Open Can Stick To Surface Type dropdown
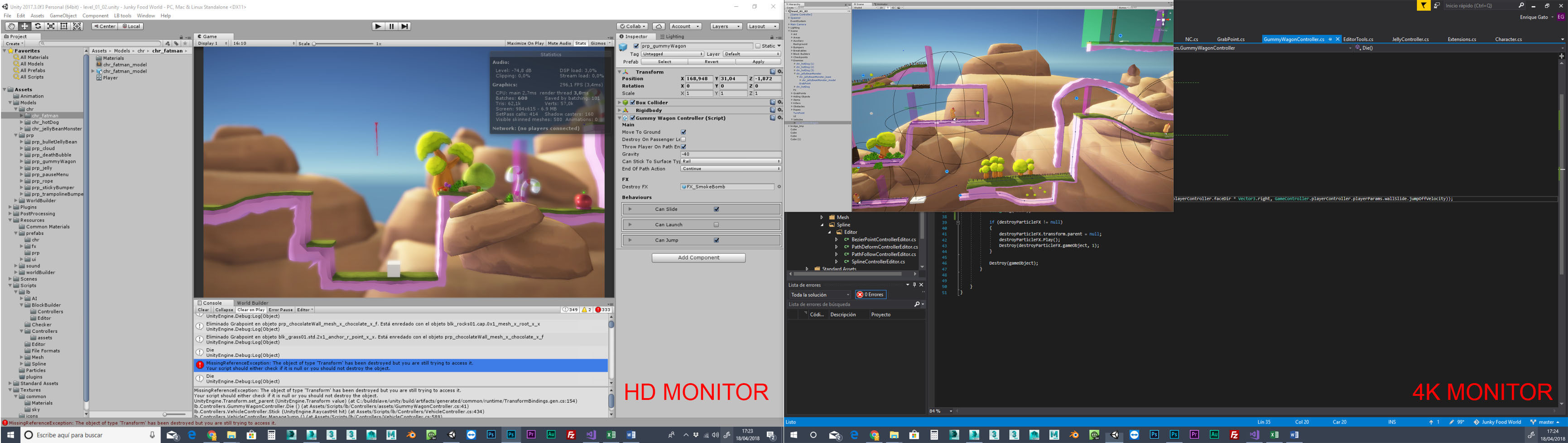1568x443 pixels. (731, 161)
